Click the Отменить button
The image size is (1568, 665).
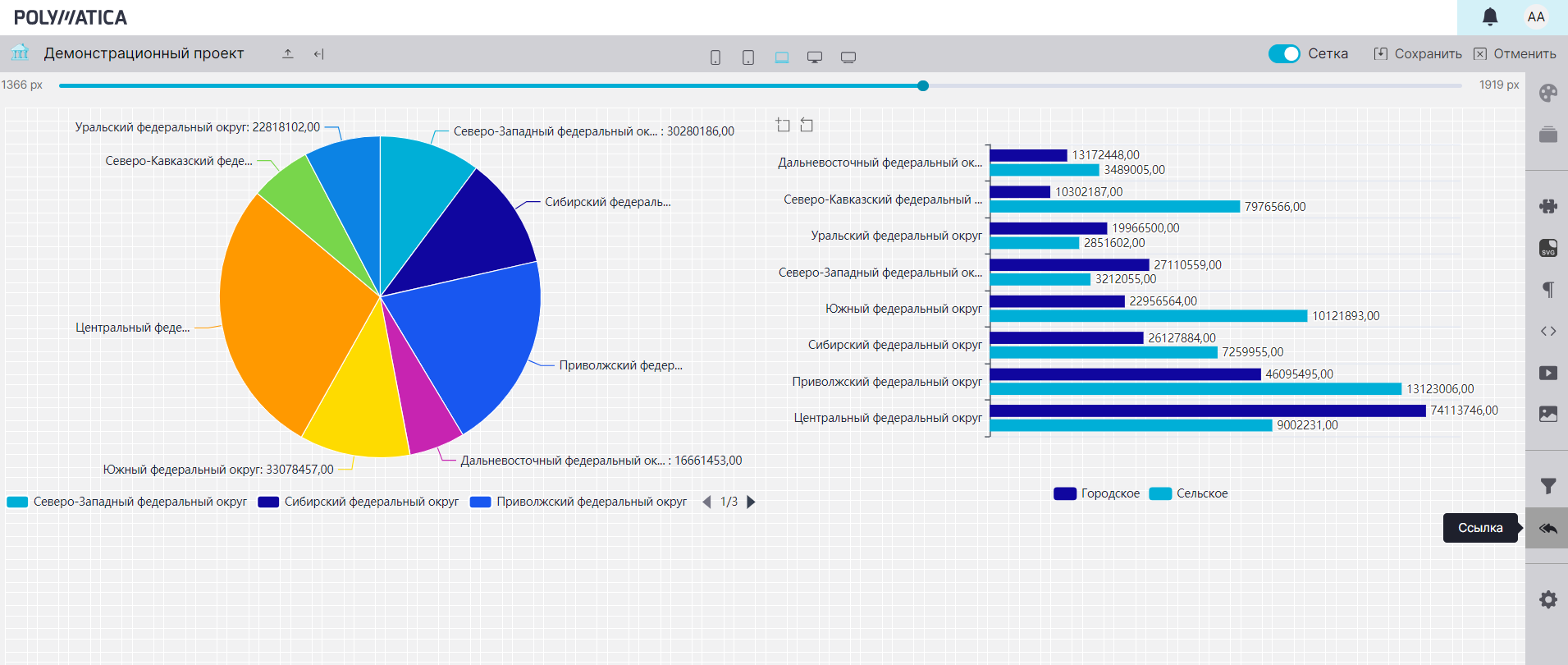(1515, 53)
